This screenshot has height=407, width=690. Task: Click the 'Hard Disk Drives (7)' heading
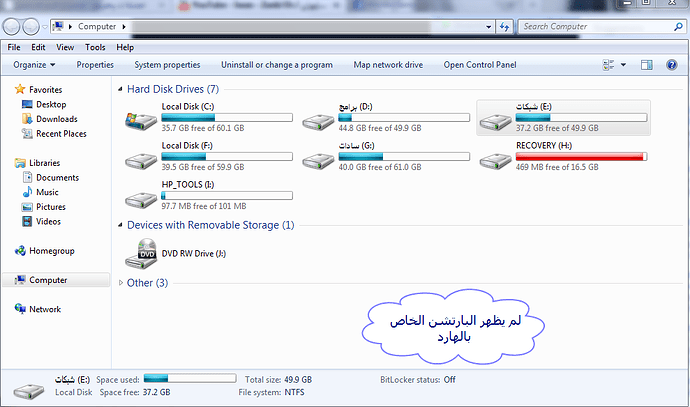tap(173, 89)
